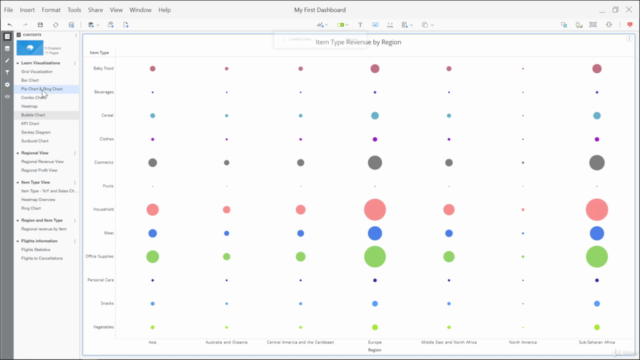Click the presentation mode icon
Screen dimensions: 640x360
(593, 25)
